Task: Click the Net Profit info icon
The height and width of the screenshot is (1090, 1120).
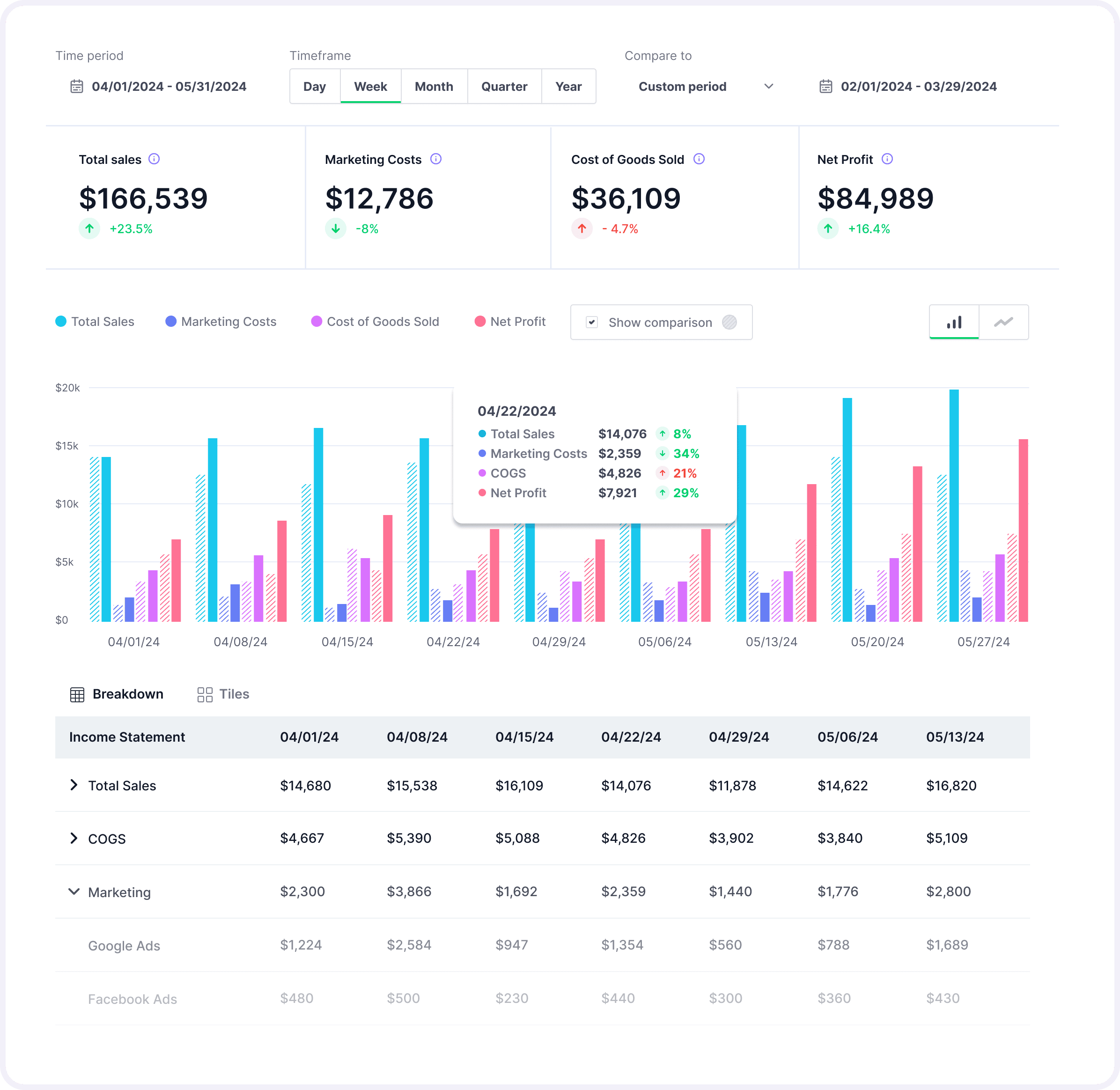Action: [x=887, y=160]
